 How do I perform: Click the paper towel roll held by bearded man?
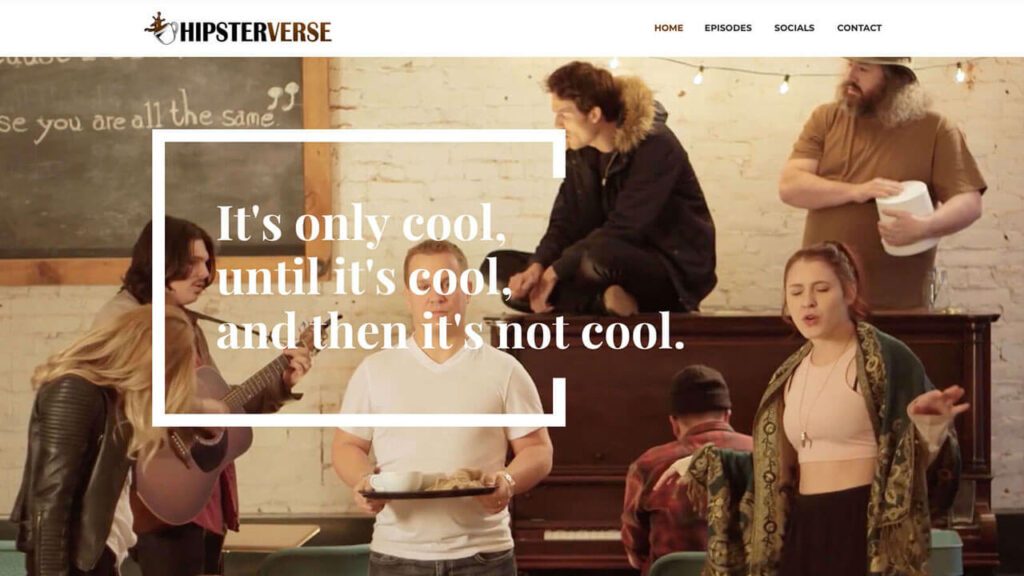coord(908,217)
